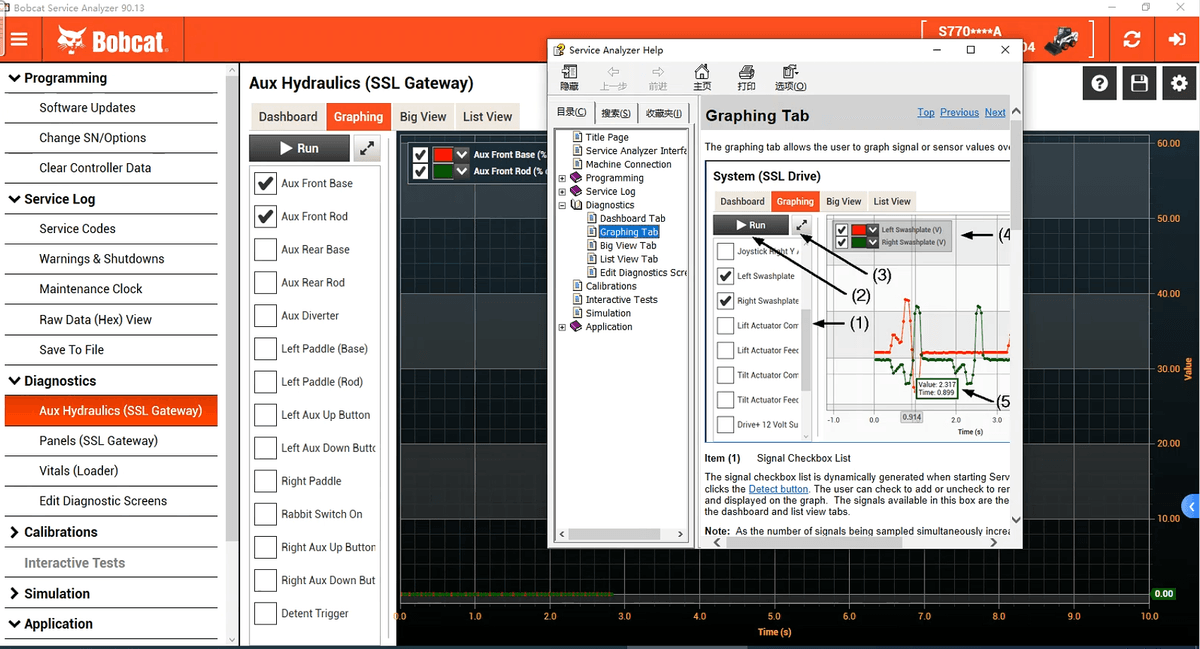The image size is (1200, 649).
Task: Click the save floppy disk icon
Action: point(1139,84)
